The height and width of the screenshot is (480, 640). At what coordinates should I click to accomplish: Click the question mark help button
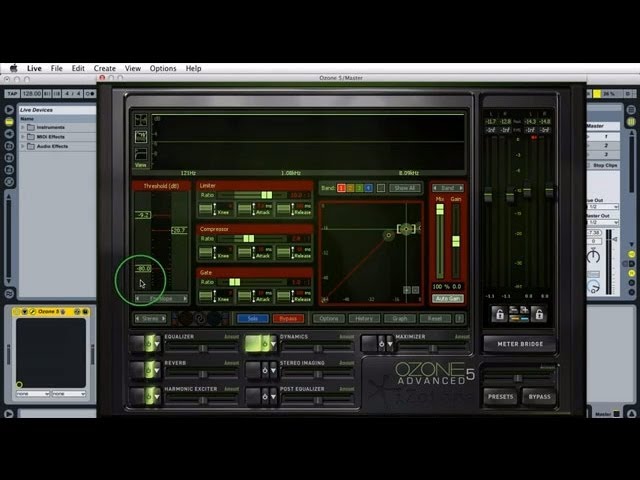pos(459,318)
